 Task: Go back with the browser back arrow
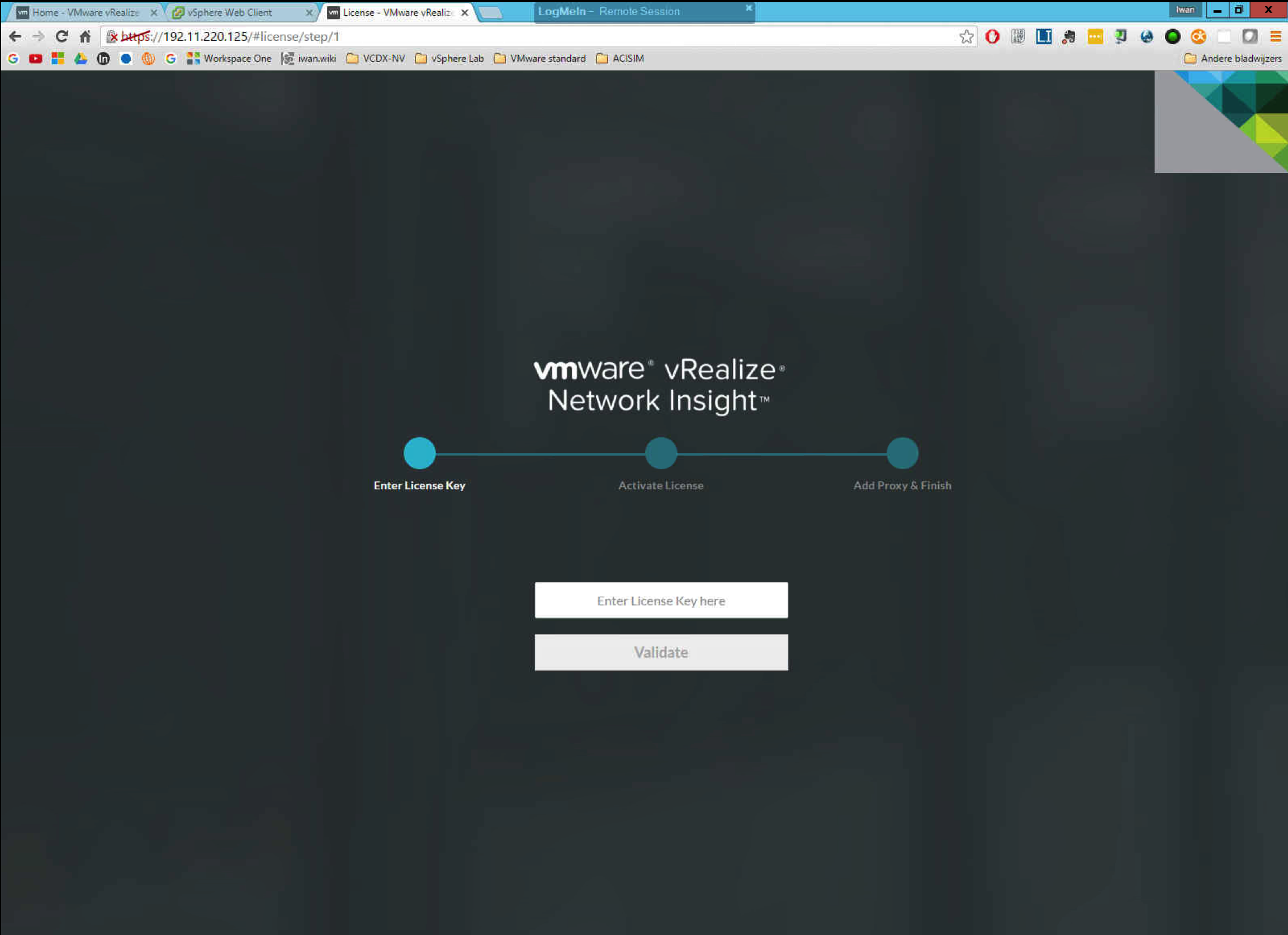pos(15,37)
